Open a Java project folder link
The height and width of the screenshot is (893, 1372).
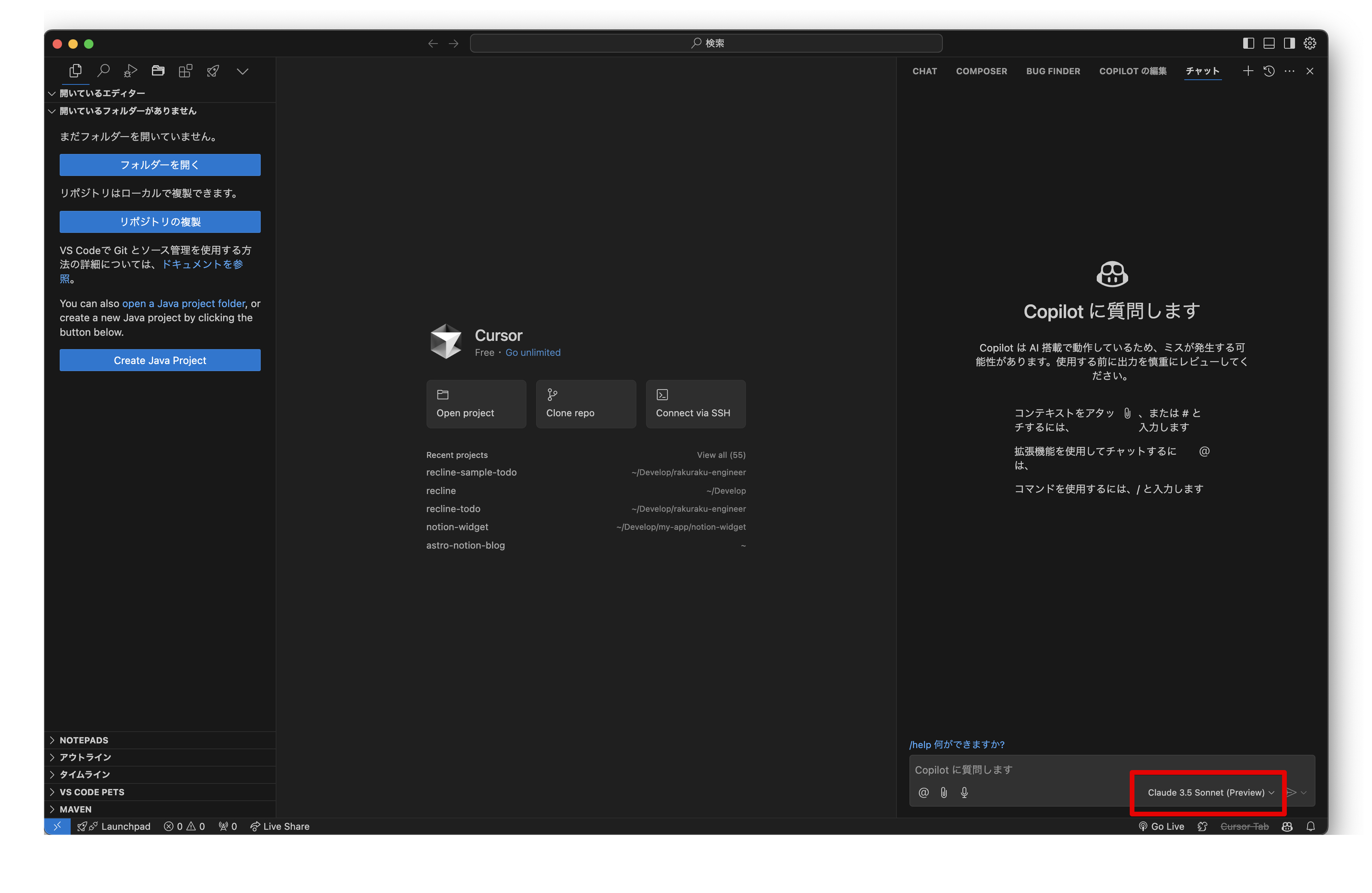(183, 303)
